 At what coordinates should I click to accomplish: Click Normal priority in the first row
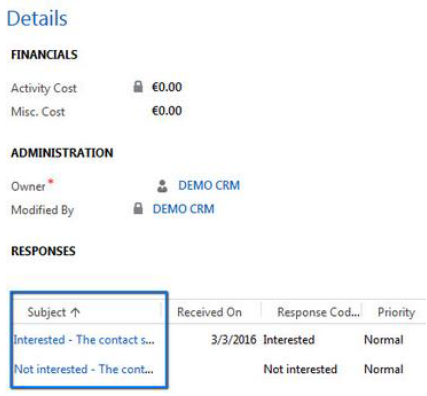tap(384, 340)
